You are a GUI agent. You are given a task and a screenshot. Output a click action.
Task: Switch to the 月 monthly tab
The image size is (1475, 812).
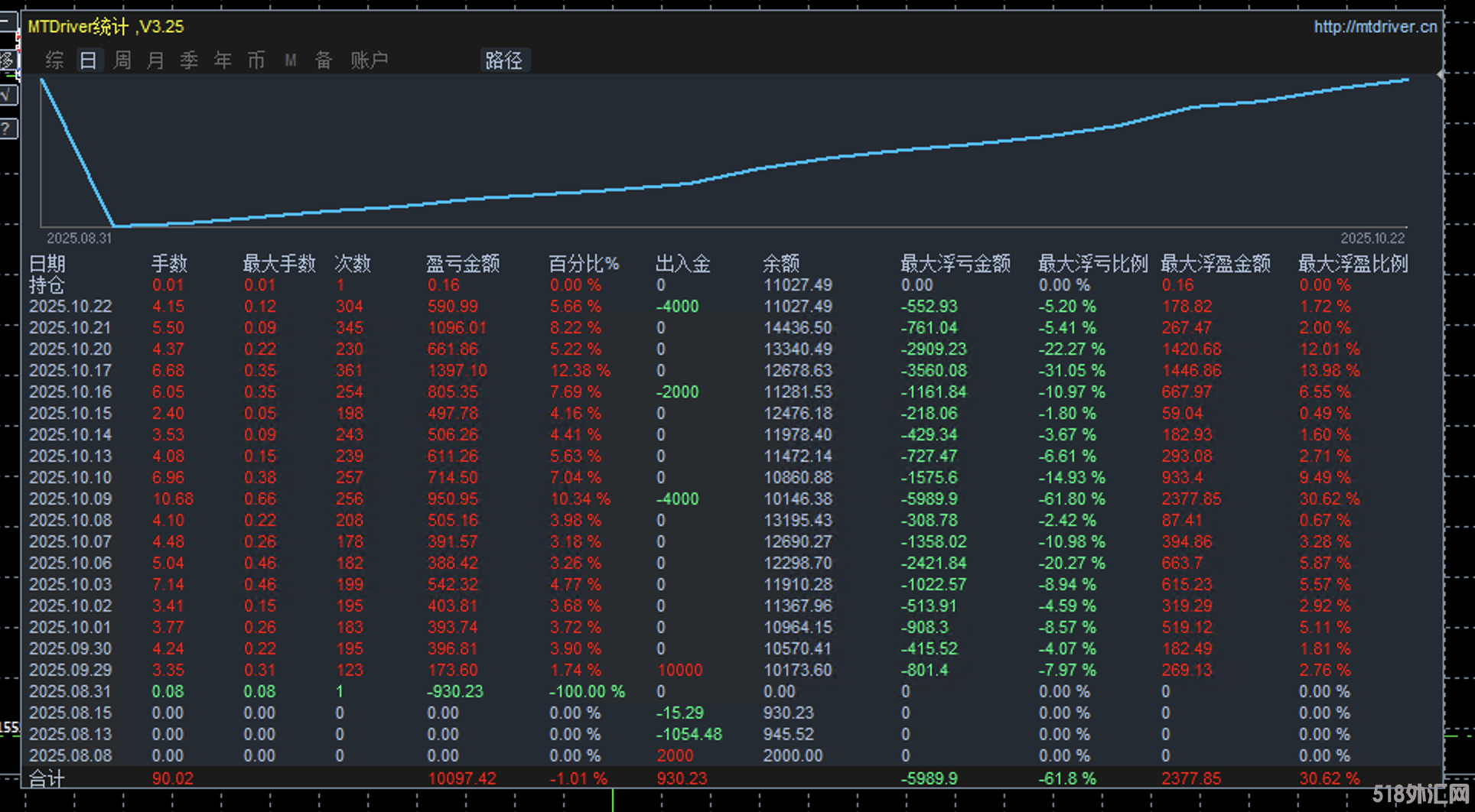[155, 60]
